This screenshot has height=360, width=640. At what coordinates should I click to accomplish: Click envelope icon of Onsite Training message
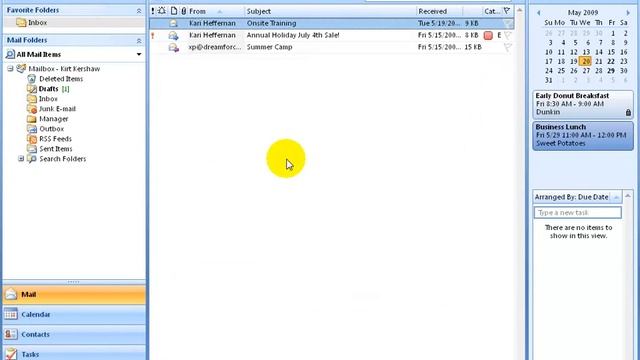173,23
